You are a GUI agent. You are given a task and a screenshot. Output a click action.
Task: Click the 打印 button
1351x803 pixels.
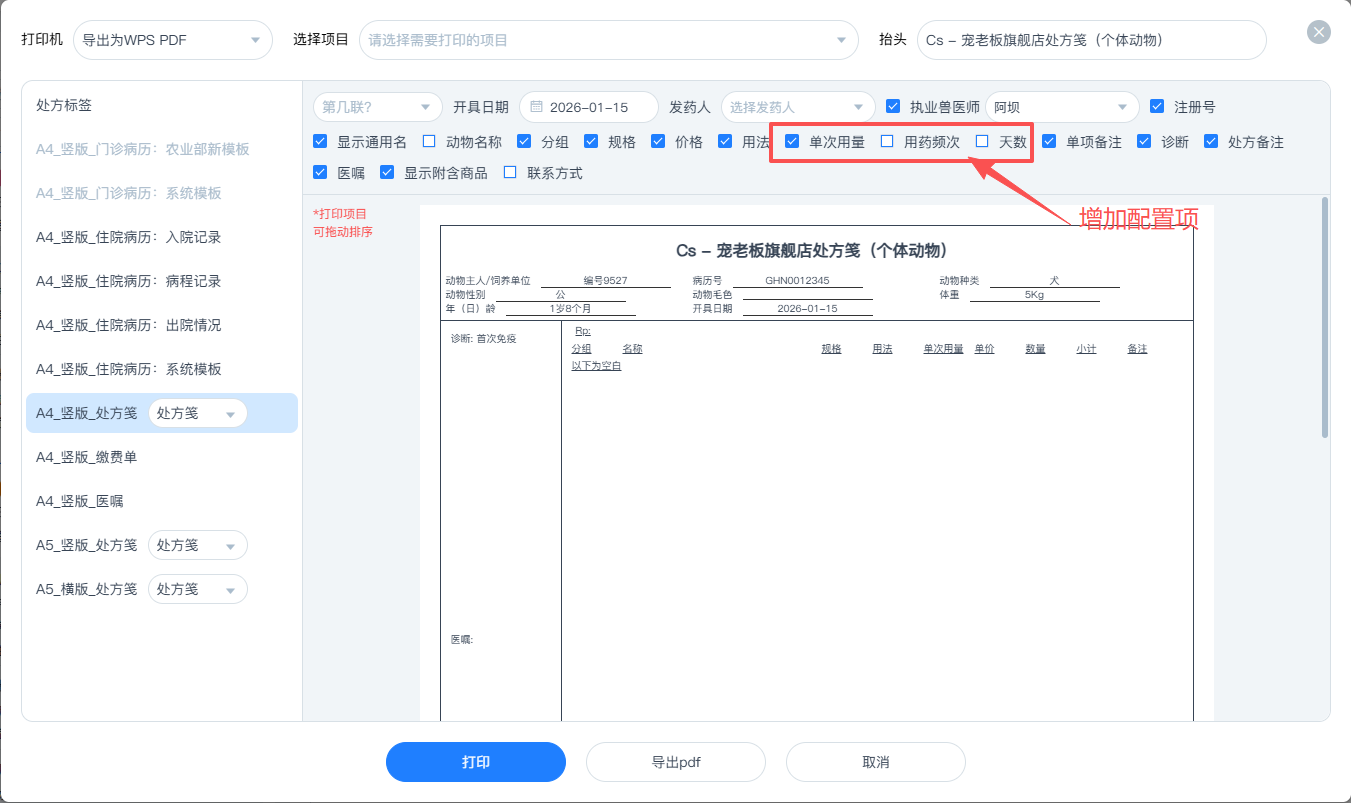[x=476, y=762]
